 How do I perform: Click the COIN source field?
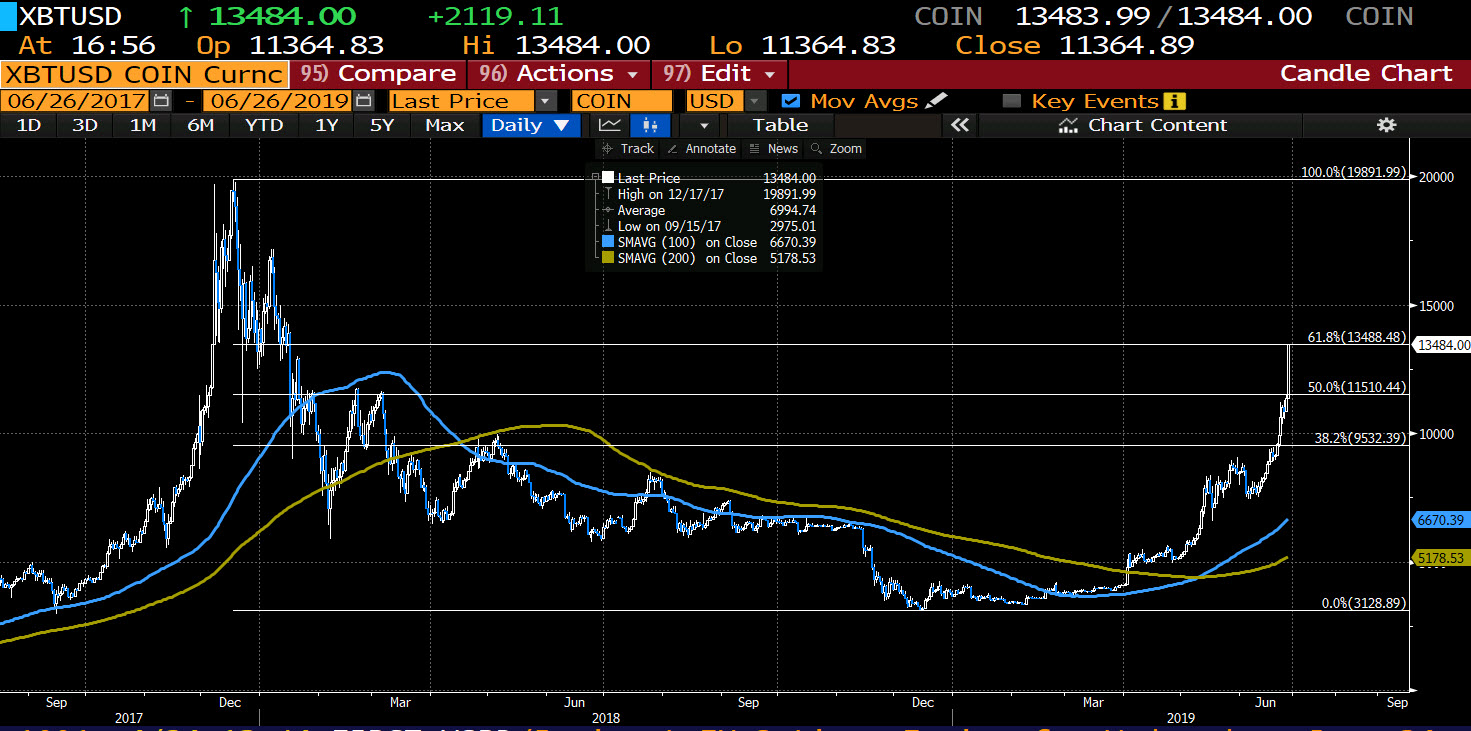(x=621, y=101)
